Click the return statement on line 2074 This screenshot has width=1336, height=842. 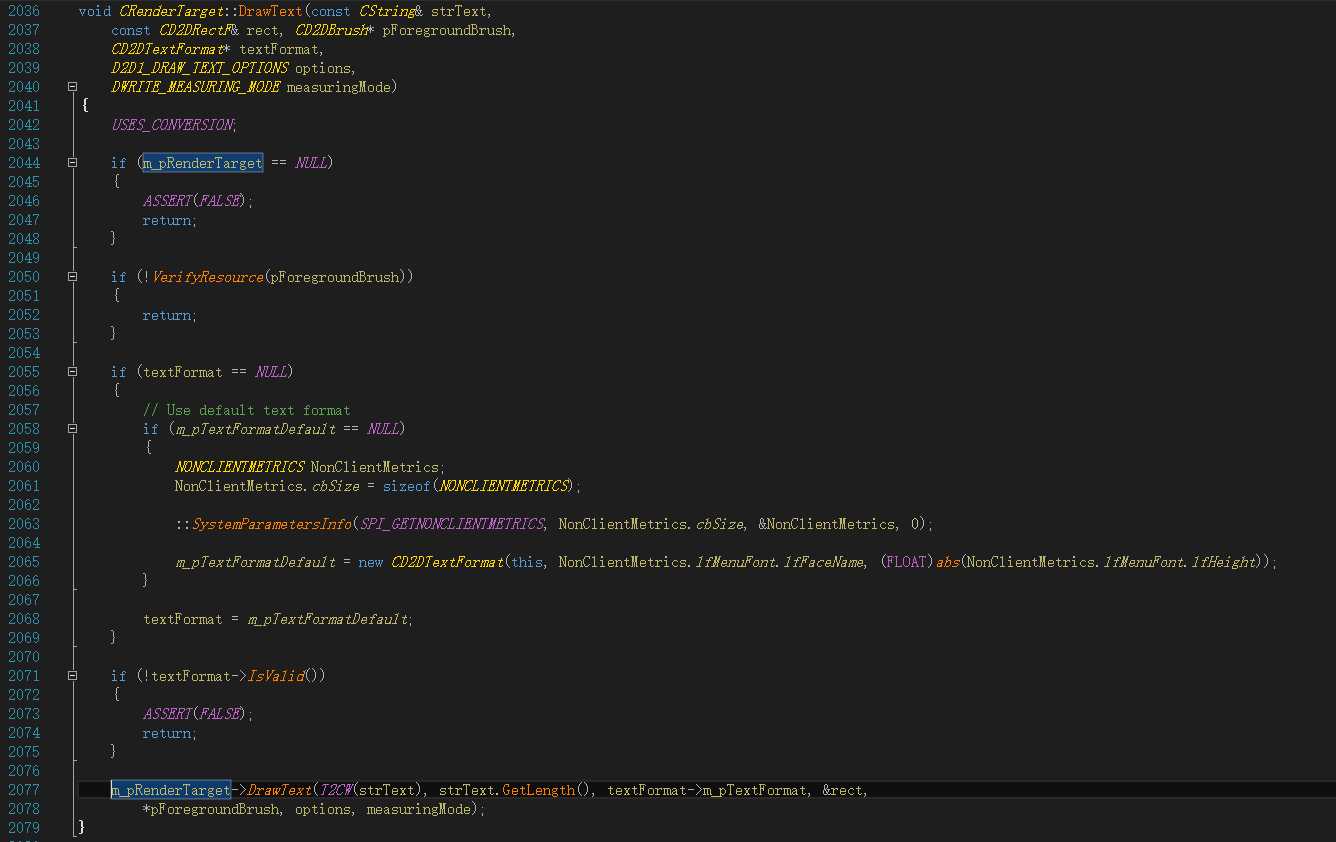[x=167, y=733]
